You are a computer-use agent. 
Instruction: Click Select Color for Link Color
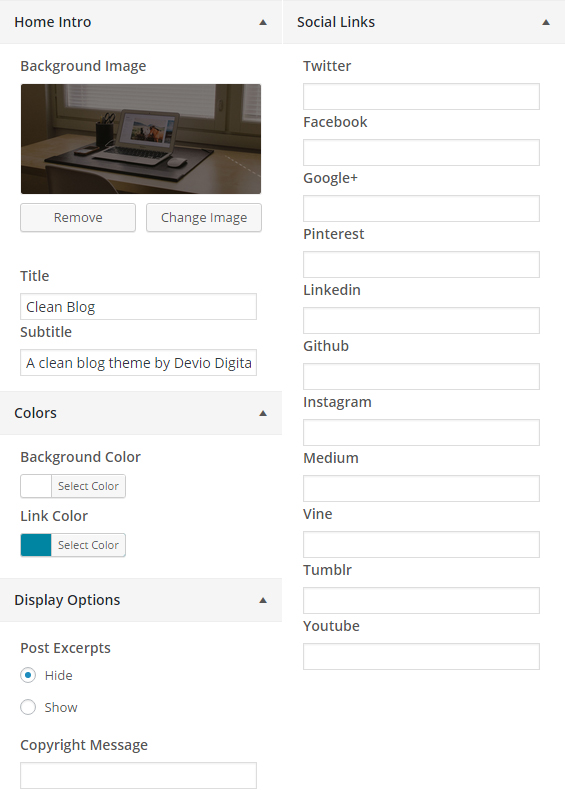coord(88,545)
